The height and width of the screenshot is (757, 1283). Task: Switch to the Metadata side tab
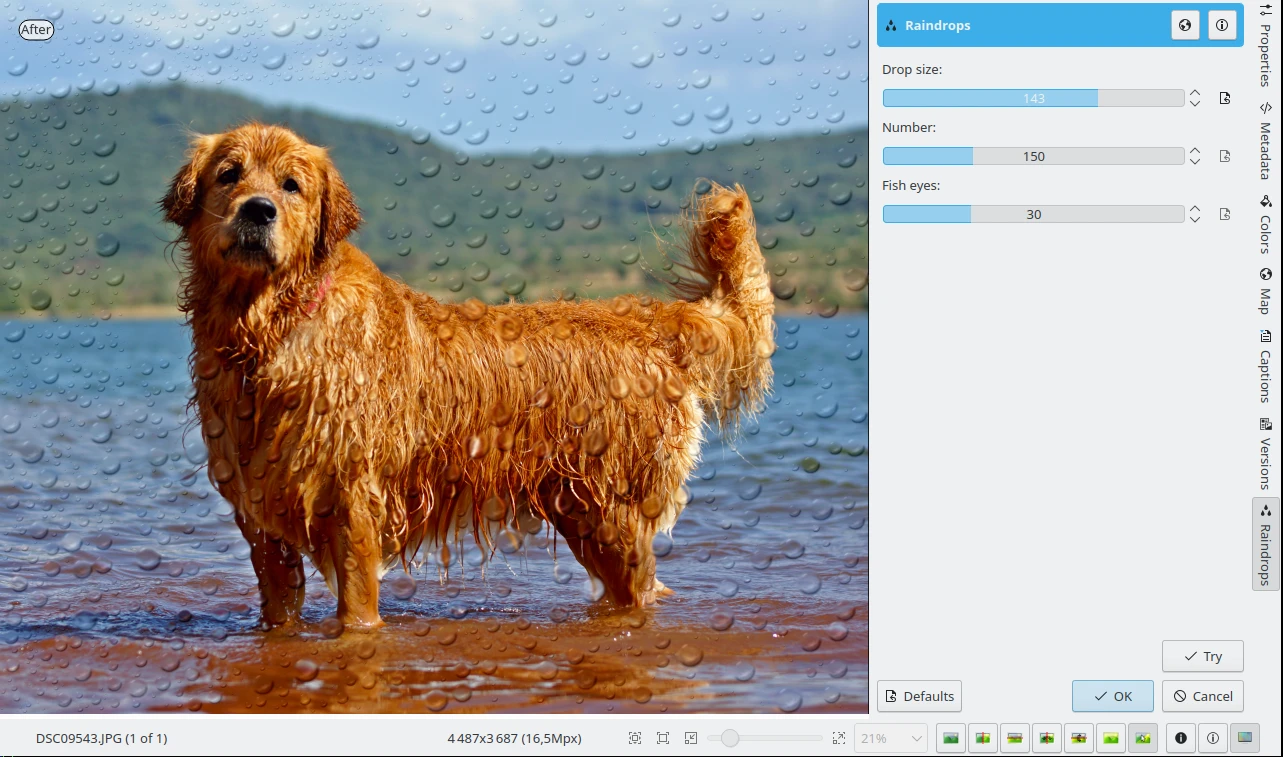point(1265,140)
